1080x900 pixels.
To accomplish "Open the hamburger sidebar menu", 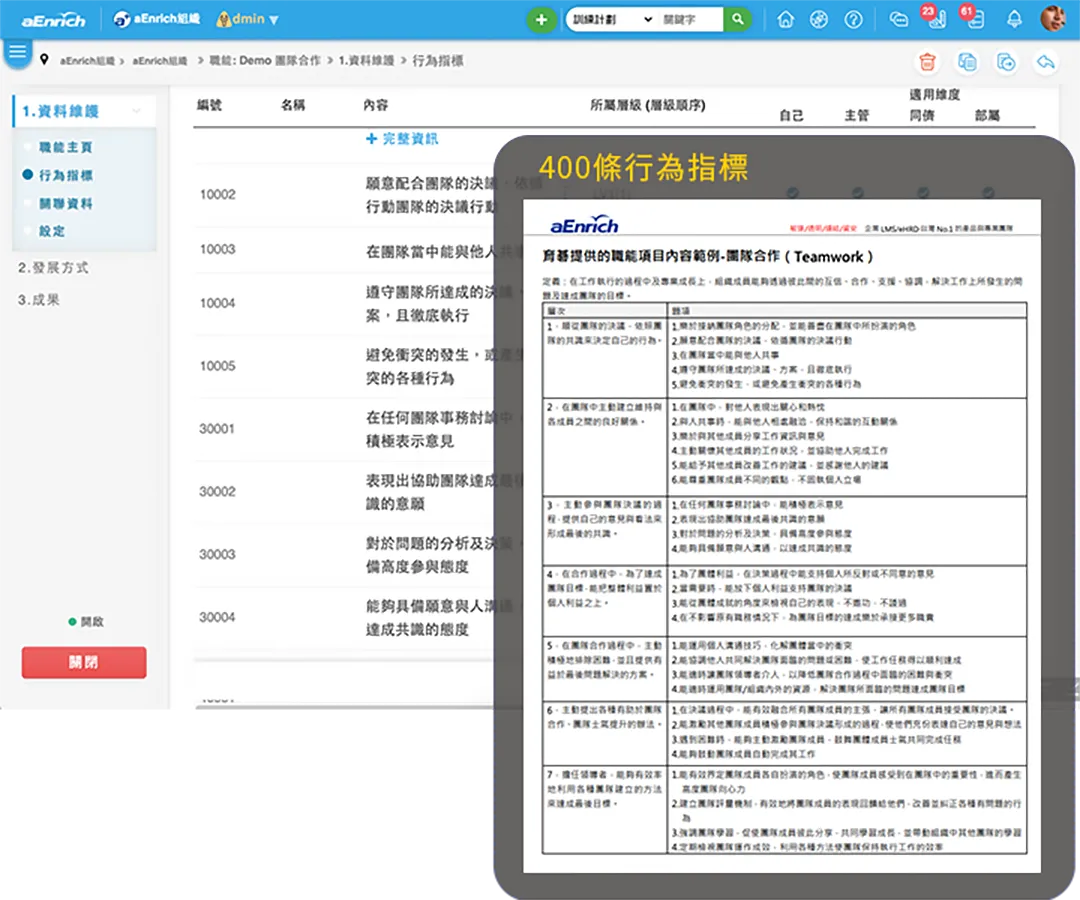I will coord(17,52).
